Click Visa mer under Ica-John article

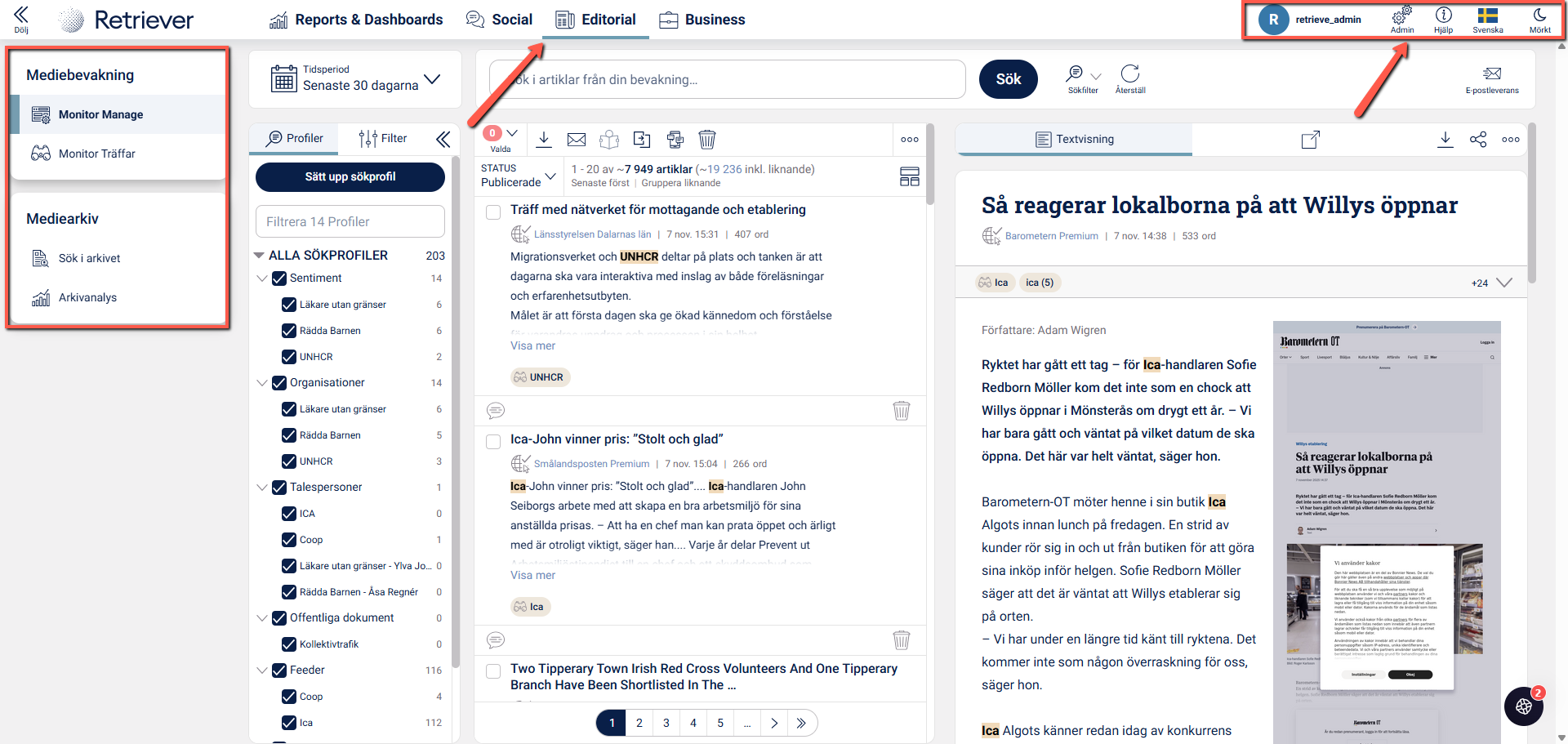[x=532, y=575]
